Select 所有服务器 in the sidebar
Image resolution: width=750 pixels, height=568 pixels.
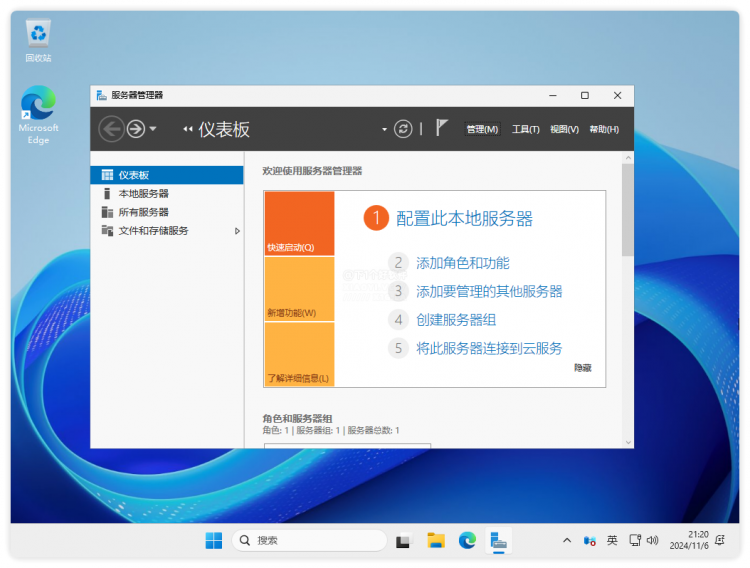point(167,212)
